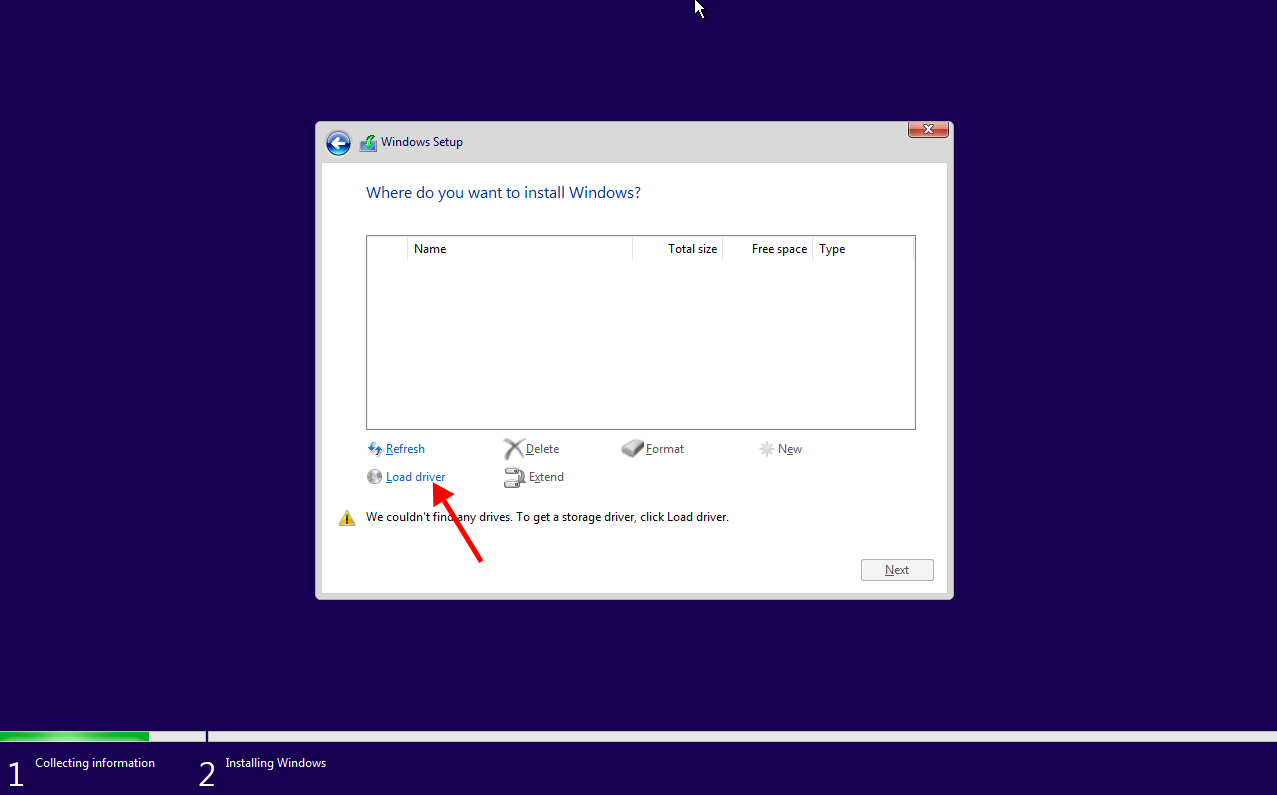Click the Windows Setup title bar icon
Image resolution: width=1277 pixels, height=795 pixels.
[368, 142]
